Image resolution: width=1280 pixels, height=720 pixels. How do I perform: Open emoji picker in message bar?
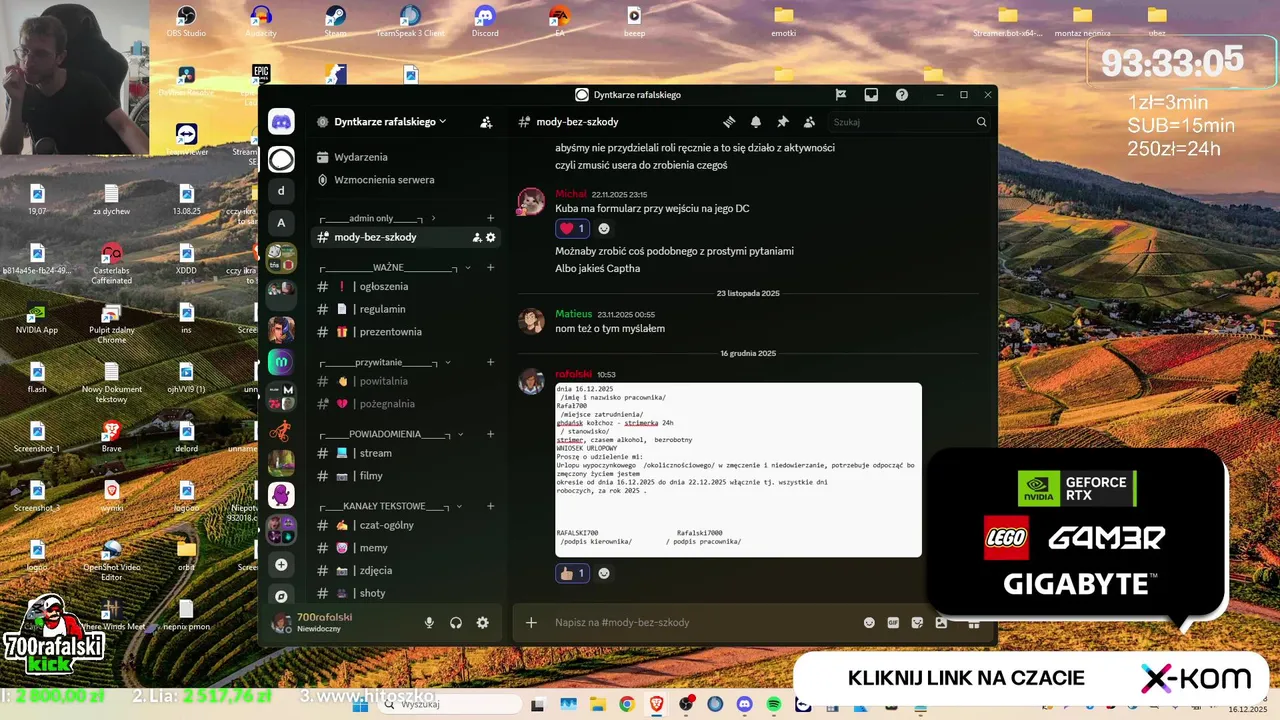[869, 622]
